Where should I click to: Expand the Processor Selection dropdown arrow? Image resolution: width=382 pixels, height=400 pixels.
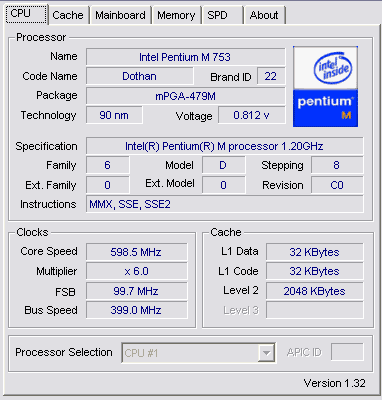point(266,352)
